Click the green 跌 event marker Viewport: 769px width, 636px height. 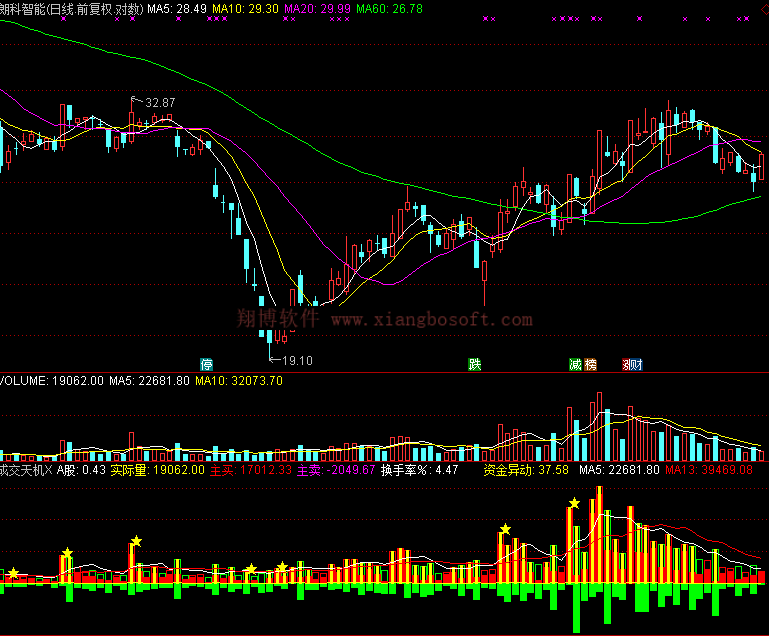(x=474, y=365)
